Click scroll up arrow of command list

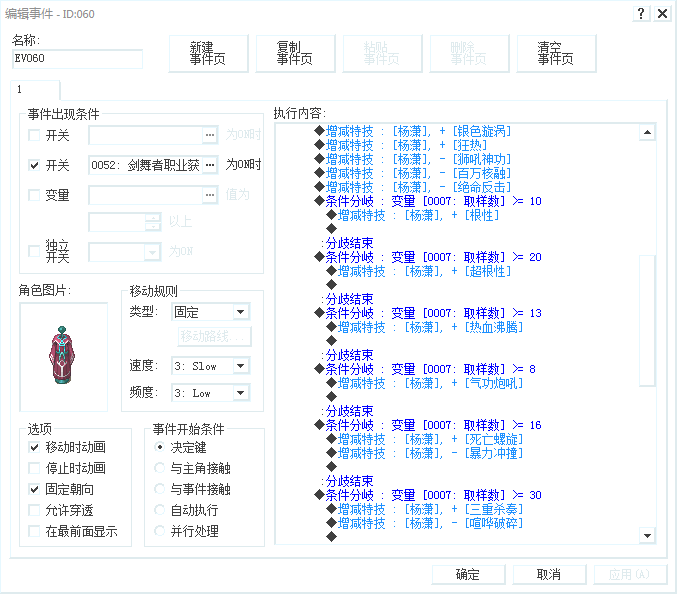coord(647,132)
